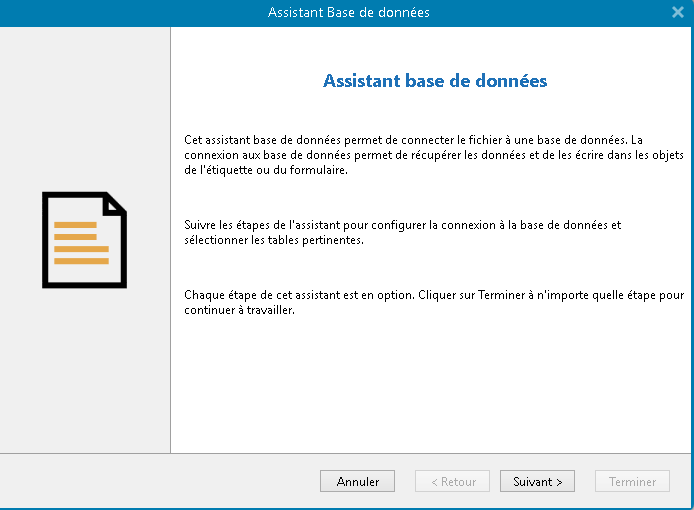Click the document icon in the left panel
The width and height of the screenshot is (694, 510).
click(84, 240)
